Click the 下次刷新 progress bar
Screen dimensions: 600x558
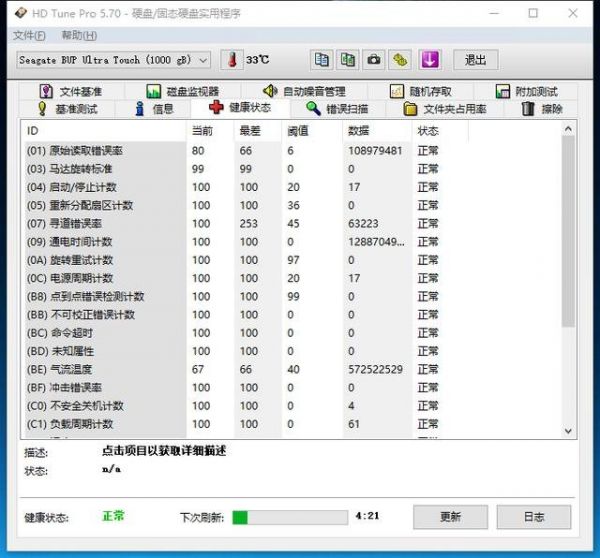290,517
